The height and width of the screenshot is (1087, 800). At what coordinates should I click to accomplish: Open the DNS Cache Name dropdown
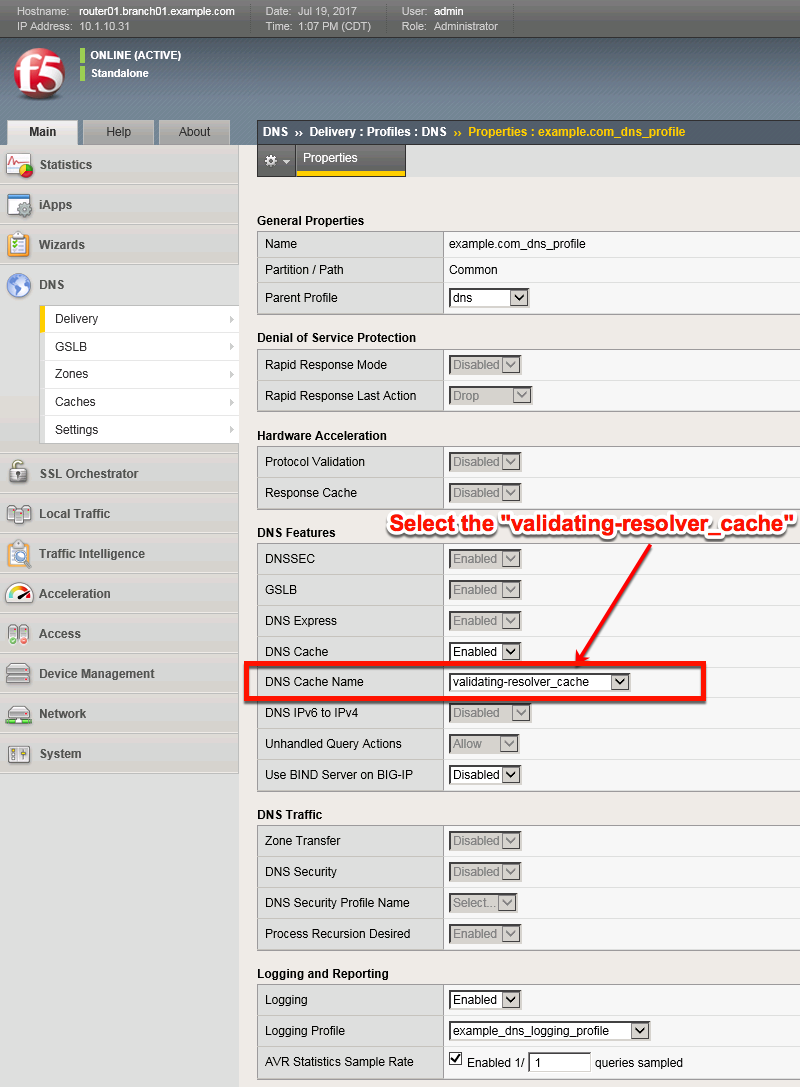(x=539, y=682)
